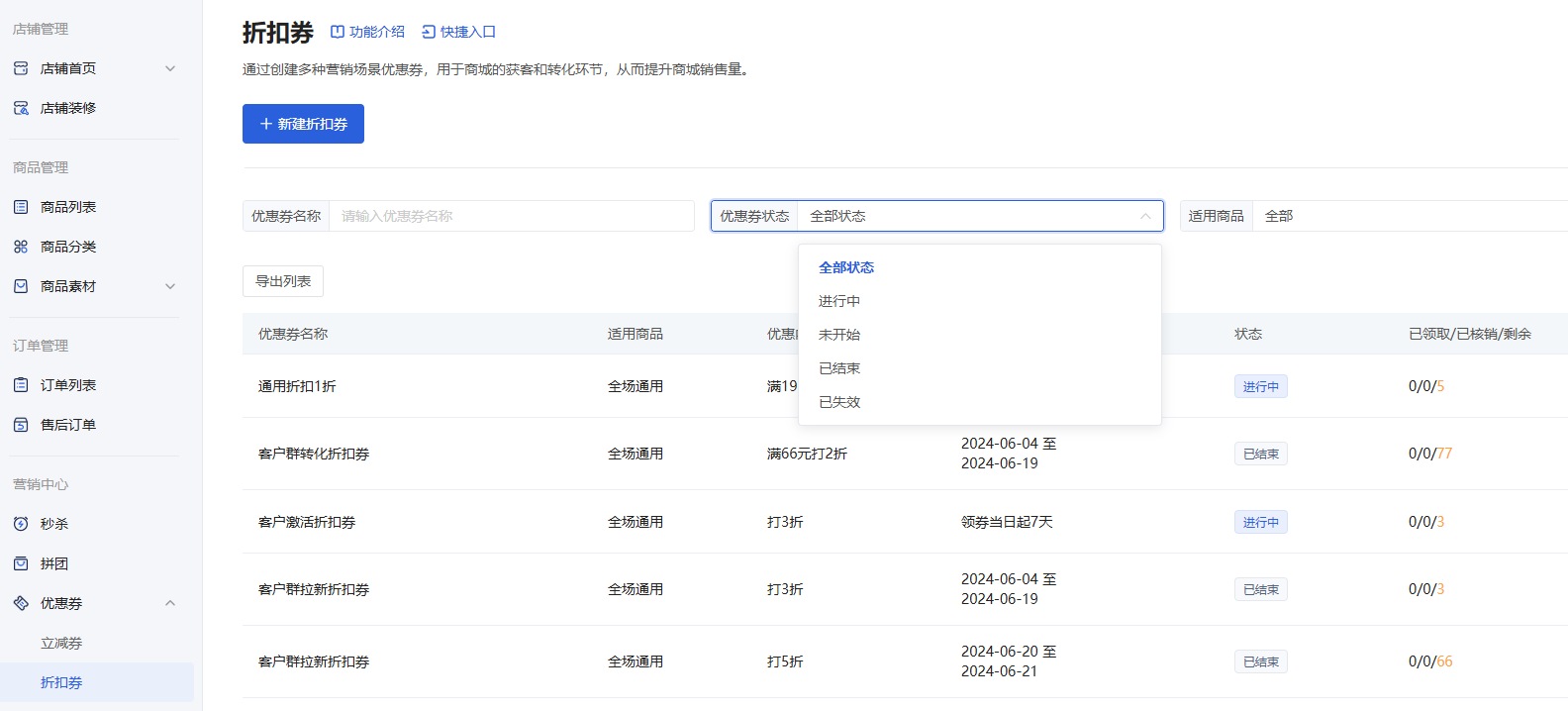Click the 领券当日起7天 validity cell
1568x711 pixels.
pyautogui.click(x=1007, y=522)
